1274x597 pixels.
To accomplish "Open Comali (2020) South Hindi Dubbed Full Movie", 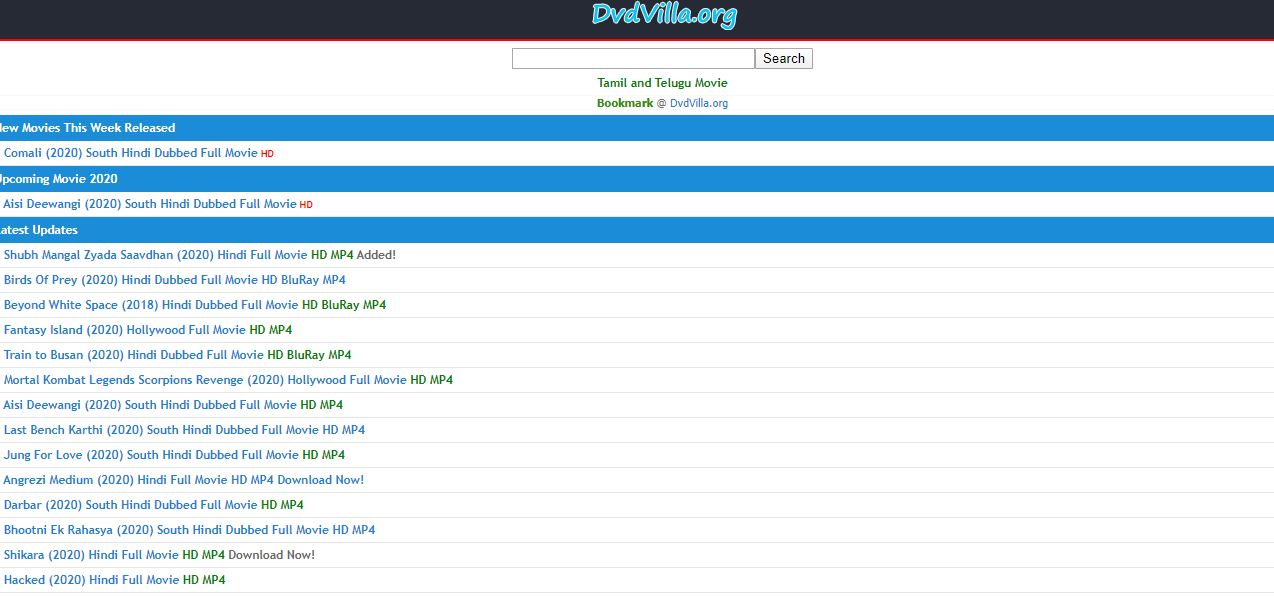I will [131, 153].
